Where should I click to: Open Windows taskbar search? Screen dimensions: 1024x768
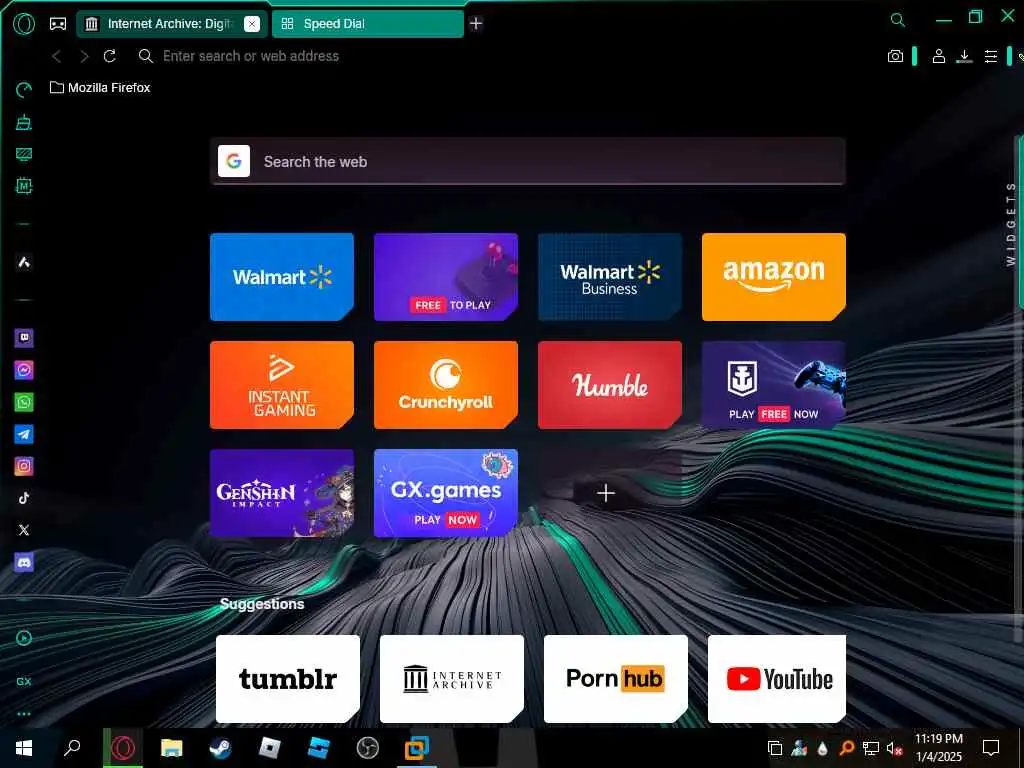pos(72,748)
